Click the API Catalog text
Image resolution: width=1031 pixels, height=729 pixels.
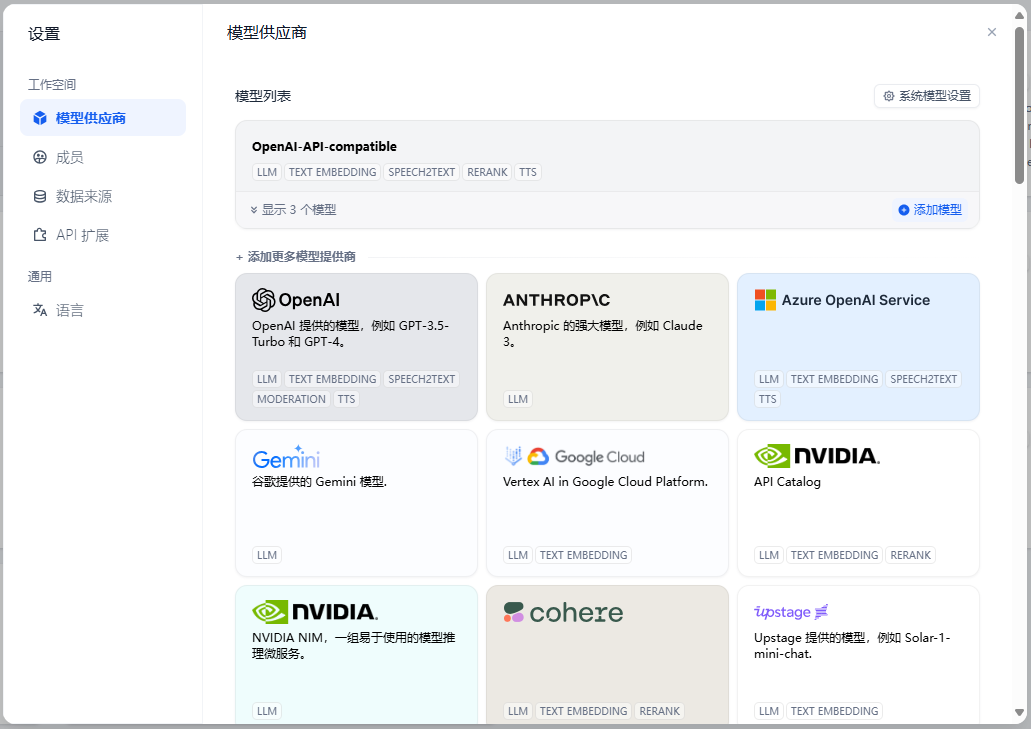click(x=787, y=482)
